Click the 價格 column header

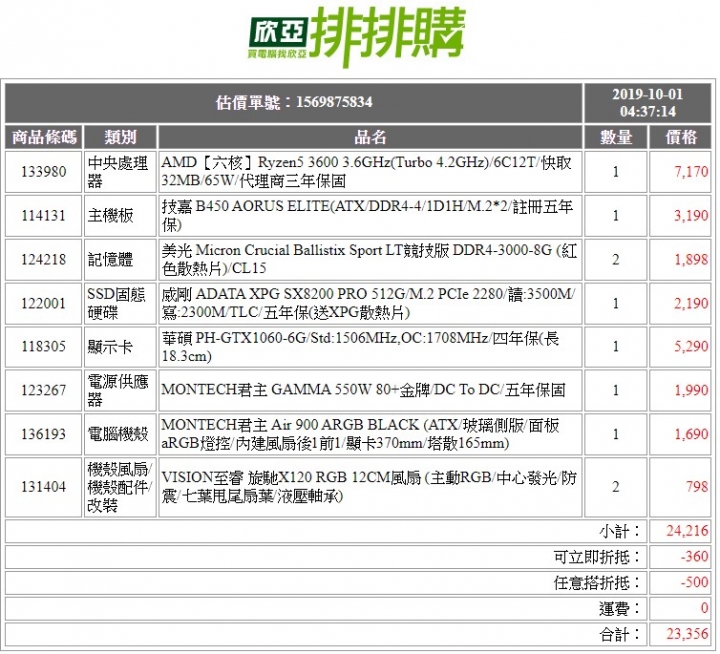[x=681, y=137]
